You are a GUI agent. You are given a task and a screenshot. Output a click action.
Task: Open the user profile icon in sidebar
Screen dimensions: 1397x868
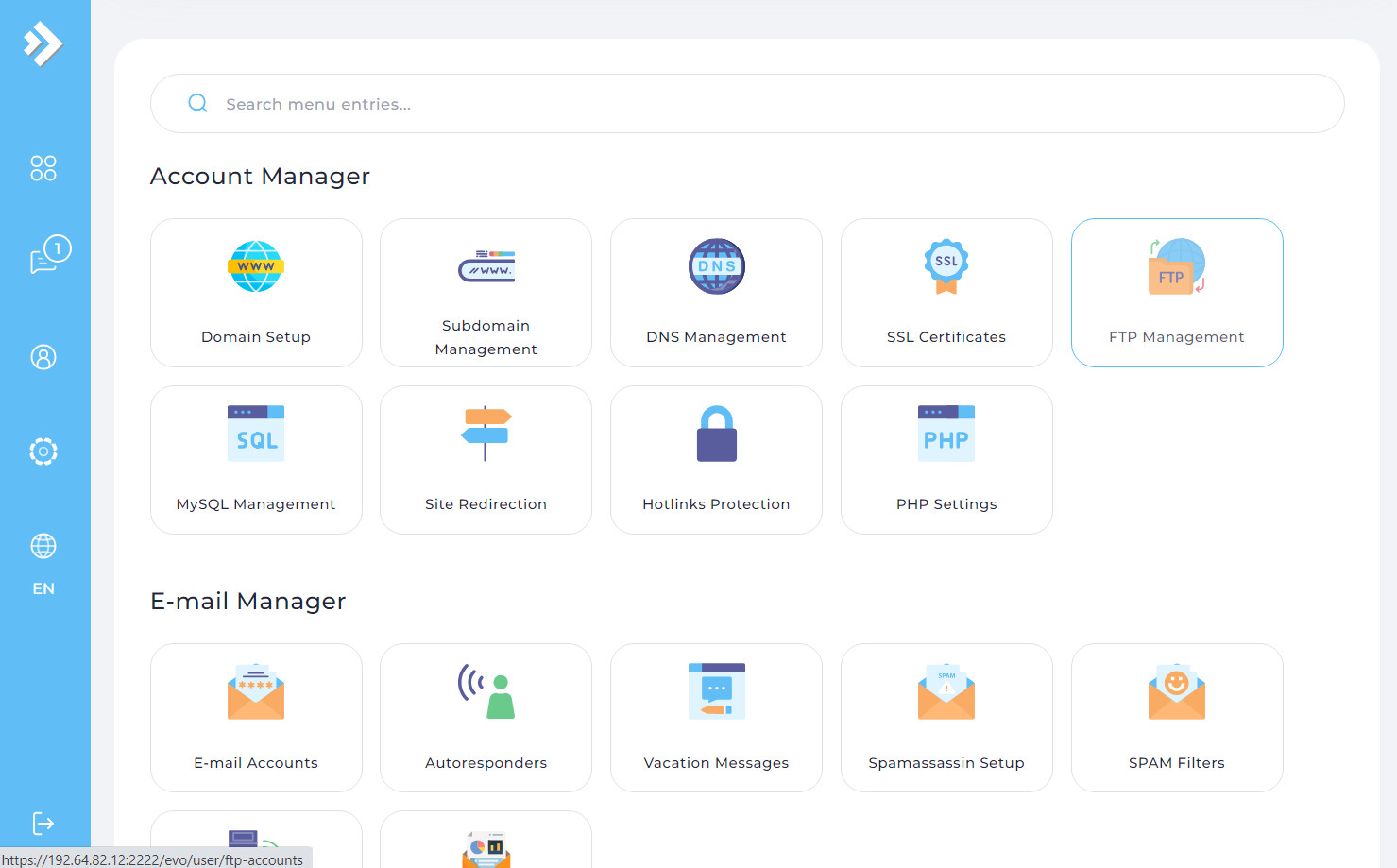pyautogui.click(x=43, y=357)
